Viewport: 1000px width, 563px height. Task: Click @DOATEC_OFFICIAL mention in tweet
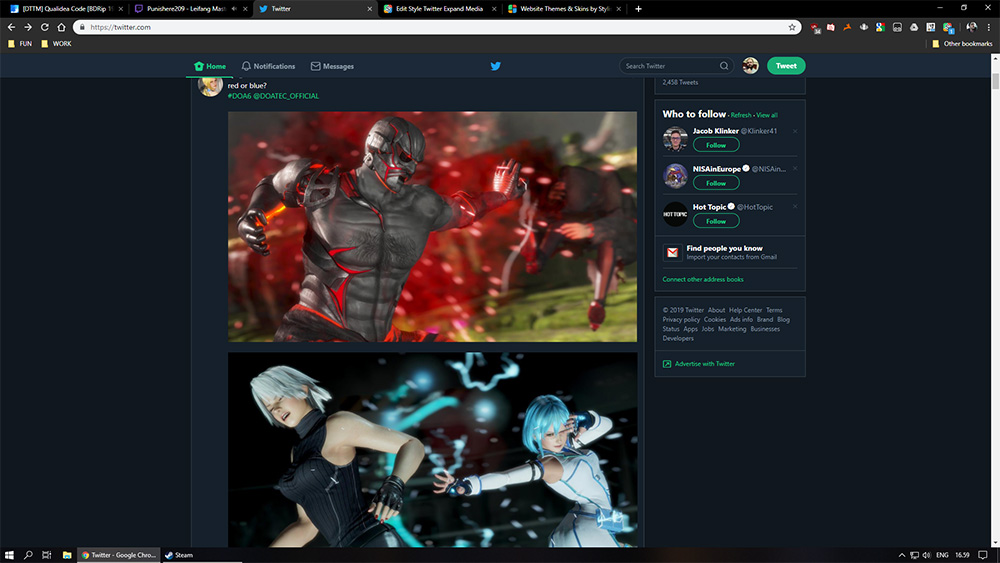click(x=286, y=96)
